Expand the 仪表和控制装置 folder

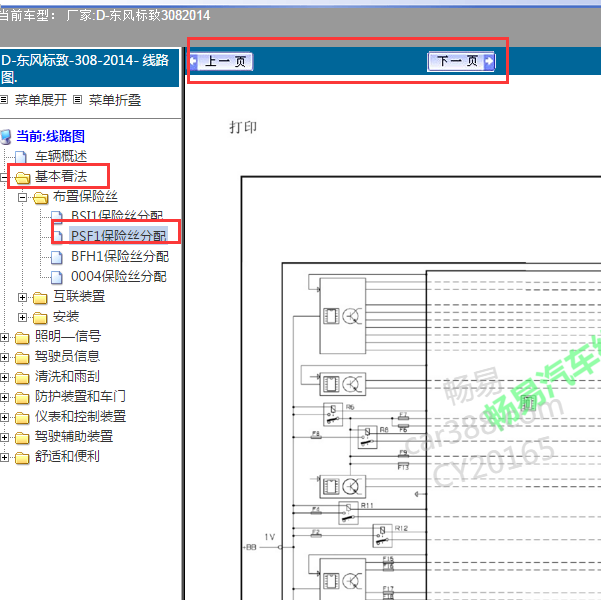point(5,417)
